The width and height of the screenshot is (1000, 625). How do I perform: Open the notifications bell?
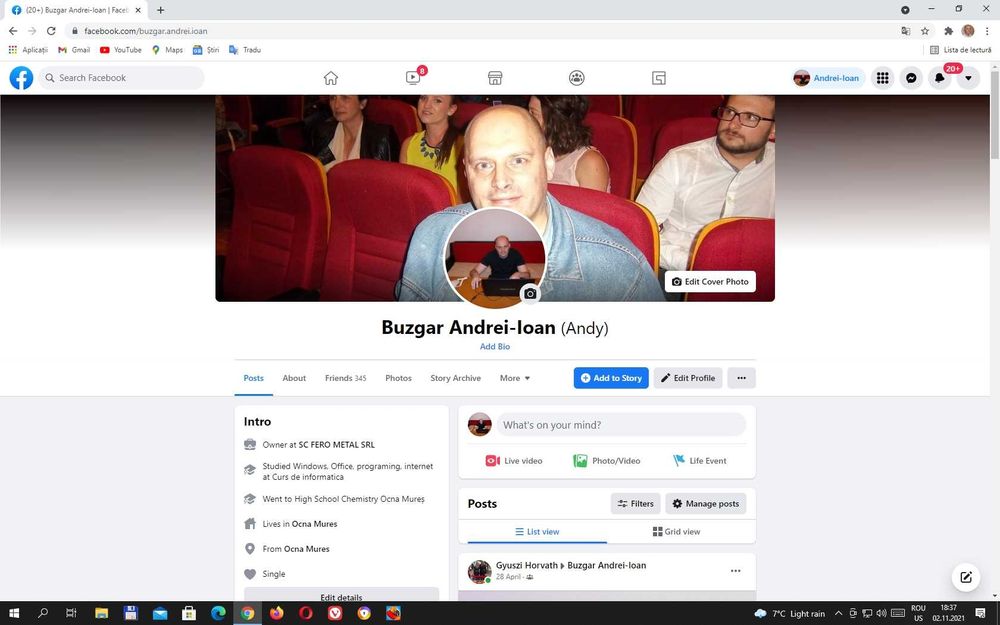939,78
